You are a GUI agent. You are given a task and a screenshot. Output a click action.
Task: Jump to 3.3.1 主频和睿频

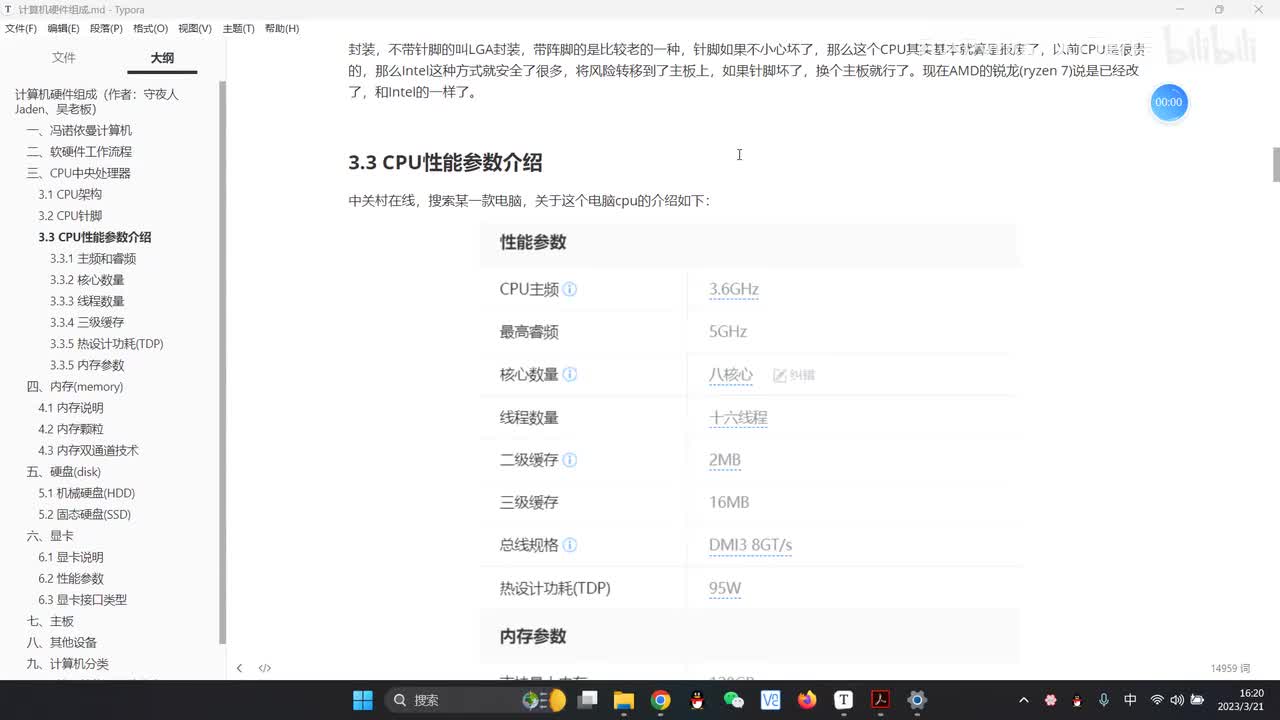(93, 258)
